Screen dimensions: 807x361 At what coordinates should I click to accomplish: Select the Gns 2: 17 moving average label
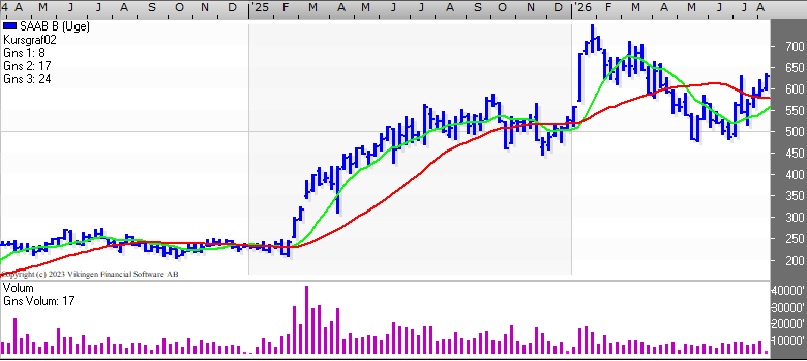tap(27, 65)
